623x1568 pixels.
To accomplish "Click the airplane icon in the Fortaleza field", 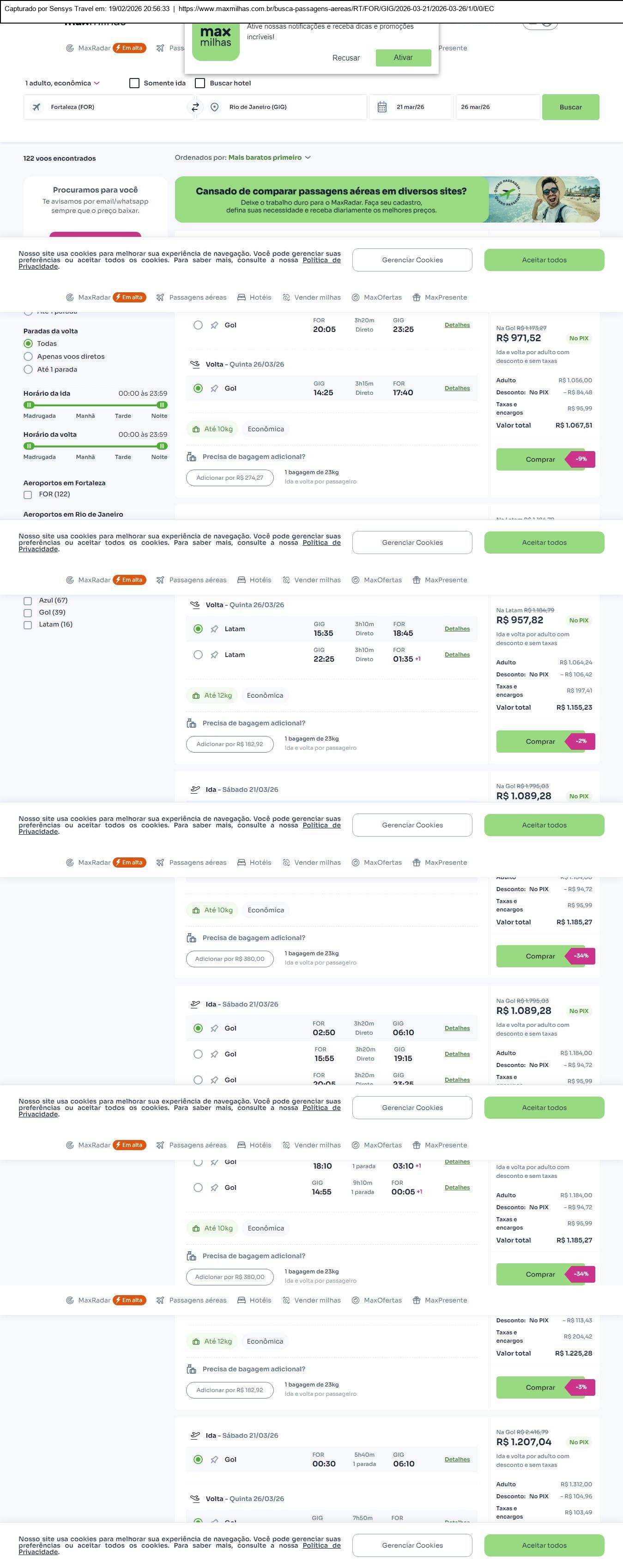I will 36,107.
